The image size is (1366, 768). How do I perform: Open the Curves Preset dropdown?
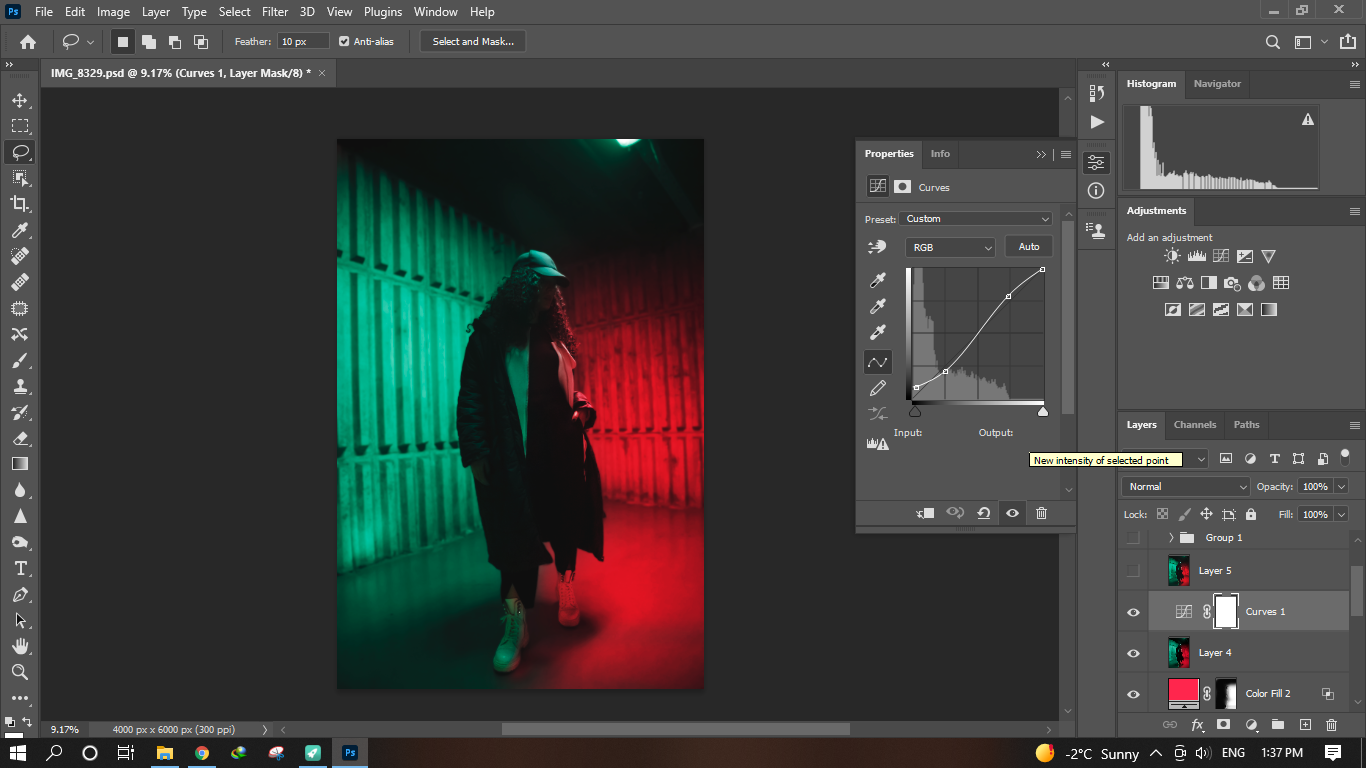pos(976,219)
